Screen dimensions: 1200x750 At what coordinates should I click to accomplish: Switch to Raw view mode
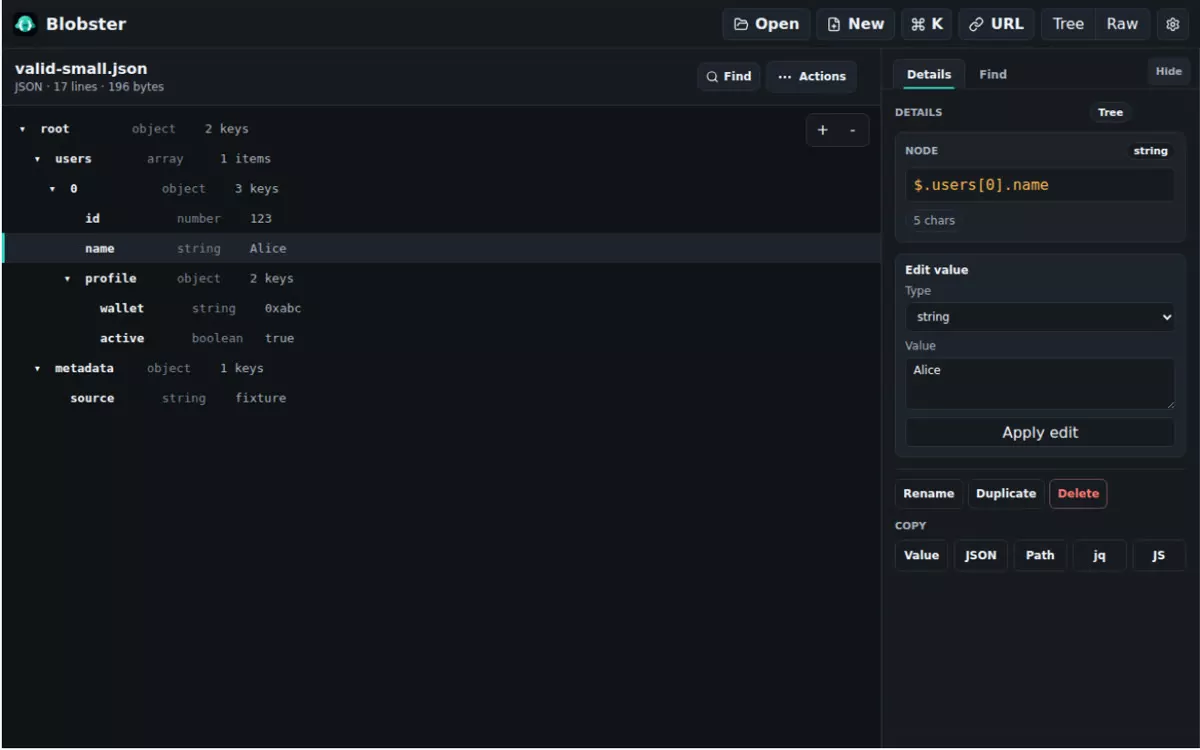coord(1122,24)
